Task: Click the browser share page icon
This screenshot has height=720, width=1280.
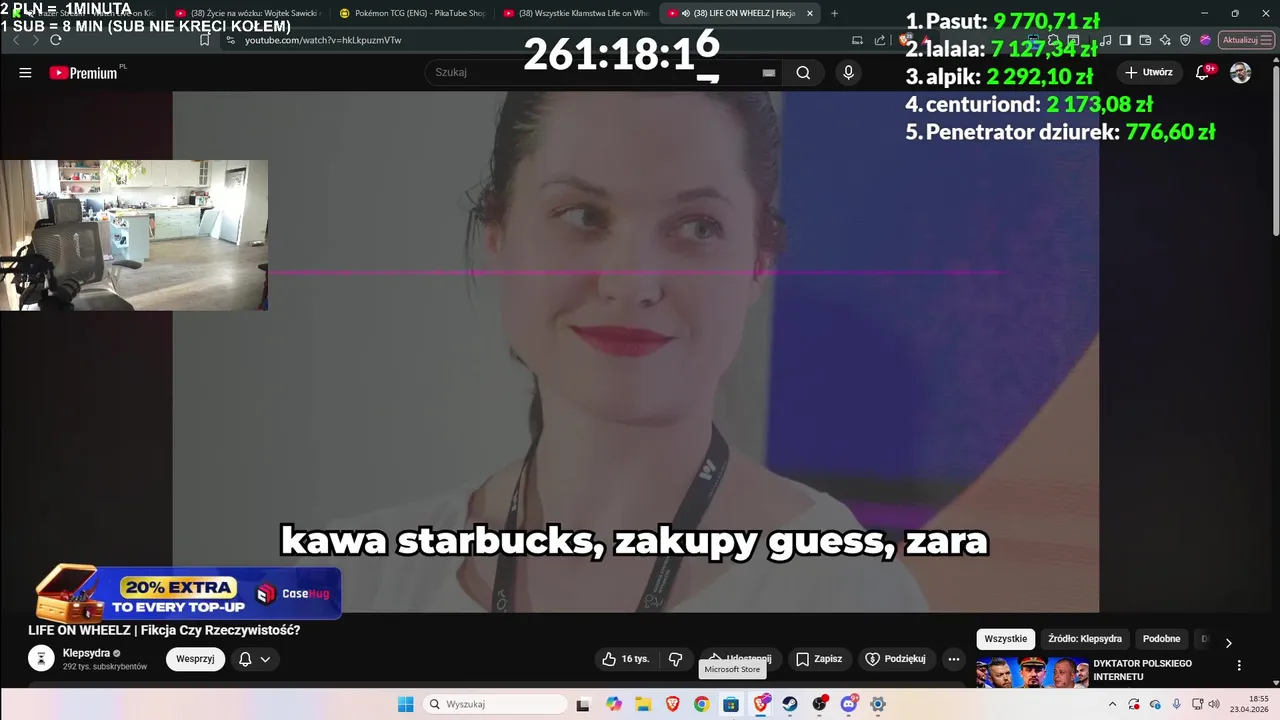Action: [x=880, y=40]
